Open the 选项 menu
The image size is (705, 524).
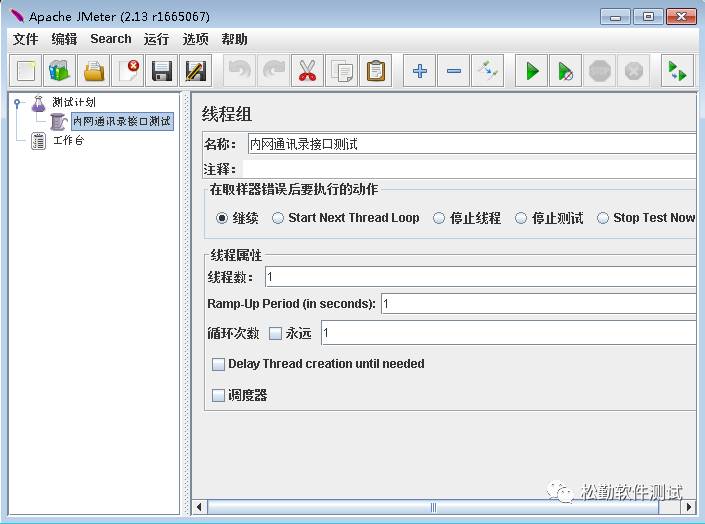coord(195,39)
